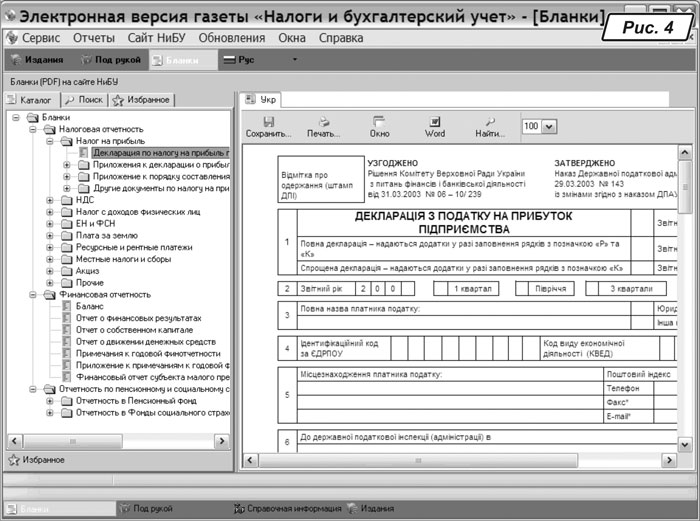Viewport: 700px width, 521px height.
Task: Select the Баланс document in tree
Action: [90, 306]
